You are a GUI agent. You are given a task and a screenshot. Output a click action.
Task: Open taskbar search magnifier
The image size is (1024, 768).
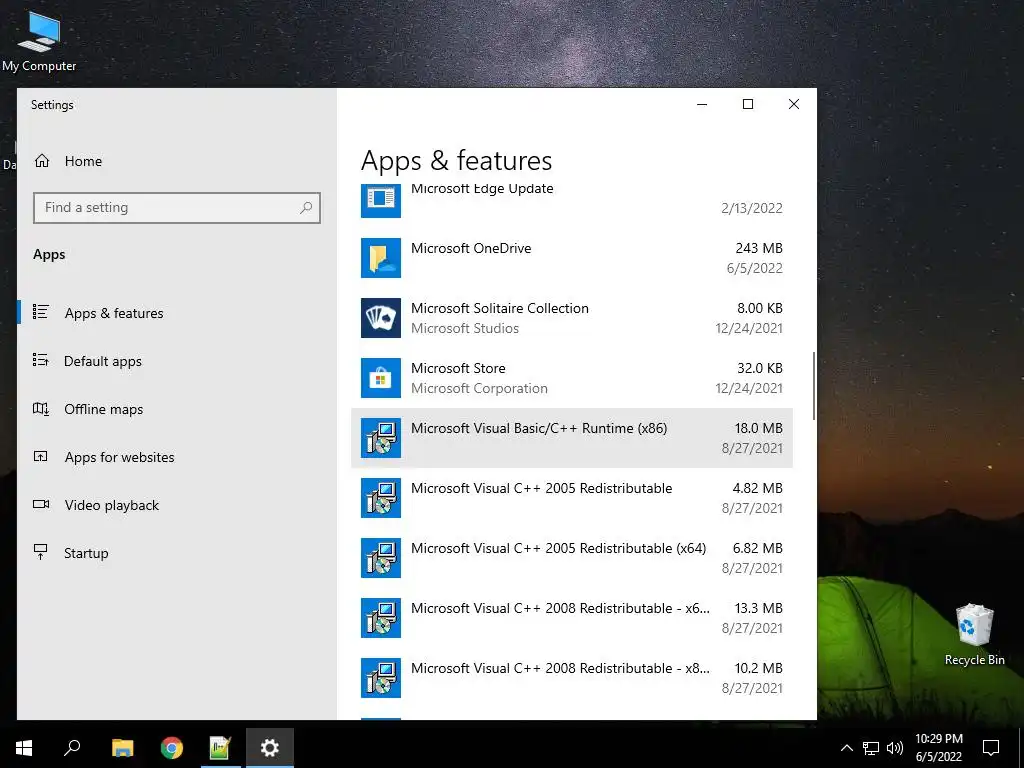[72, 748]
